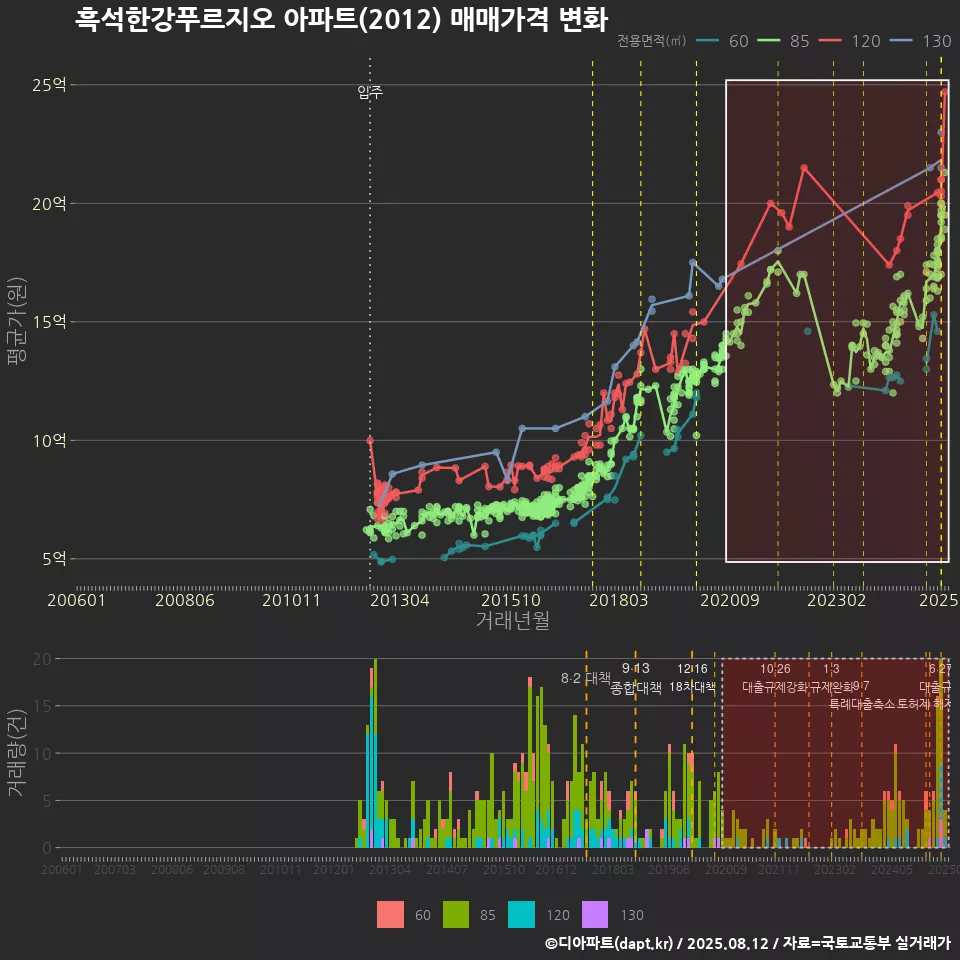Screen dimensions: 960x960
Task: Click the 20 label on the volume chart
Action: click(x=42, y=659)
